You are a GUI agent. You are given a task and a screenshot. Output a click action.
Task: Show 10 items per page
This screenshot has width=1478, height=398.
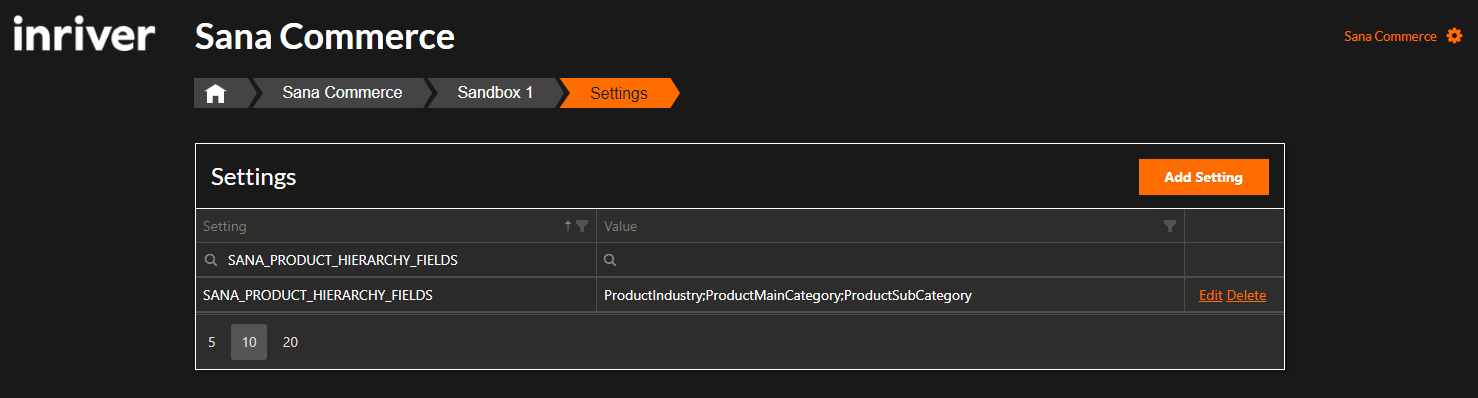point(249,342)
